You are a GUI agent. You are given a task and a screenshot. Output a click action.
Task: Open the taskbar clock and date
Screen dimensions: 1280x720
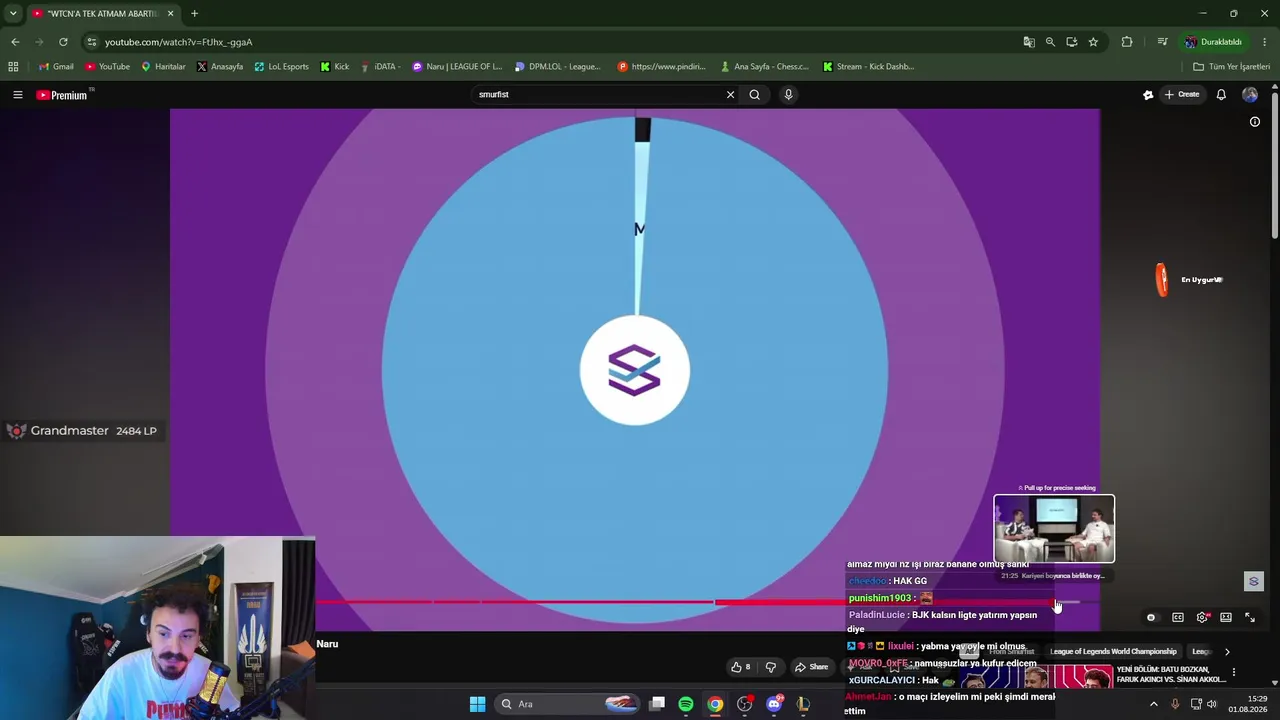(1249, 704)
